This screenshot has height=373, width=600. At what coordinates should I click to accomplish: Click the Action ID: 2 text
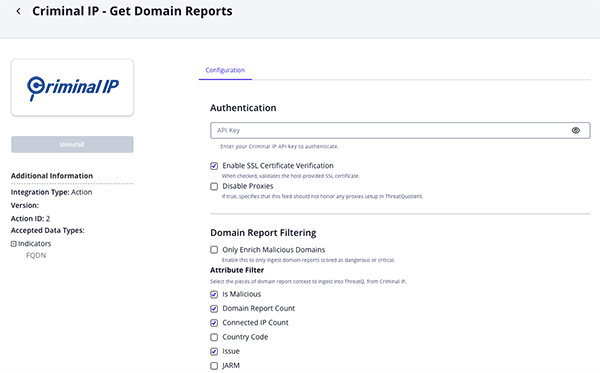30,218
